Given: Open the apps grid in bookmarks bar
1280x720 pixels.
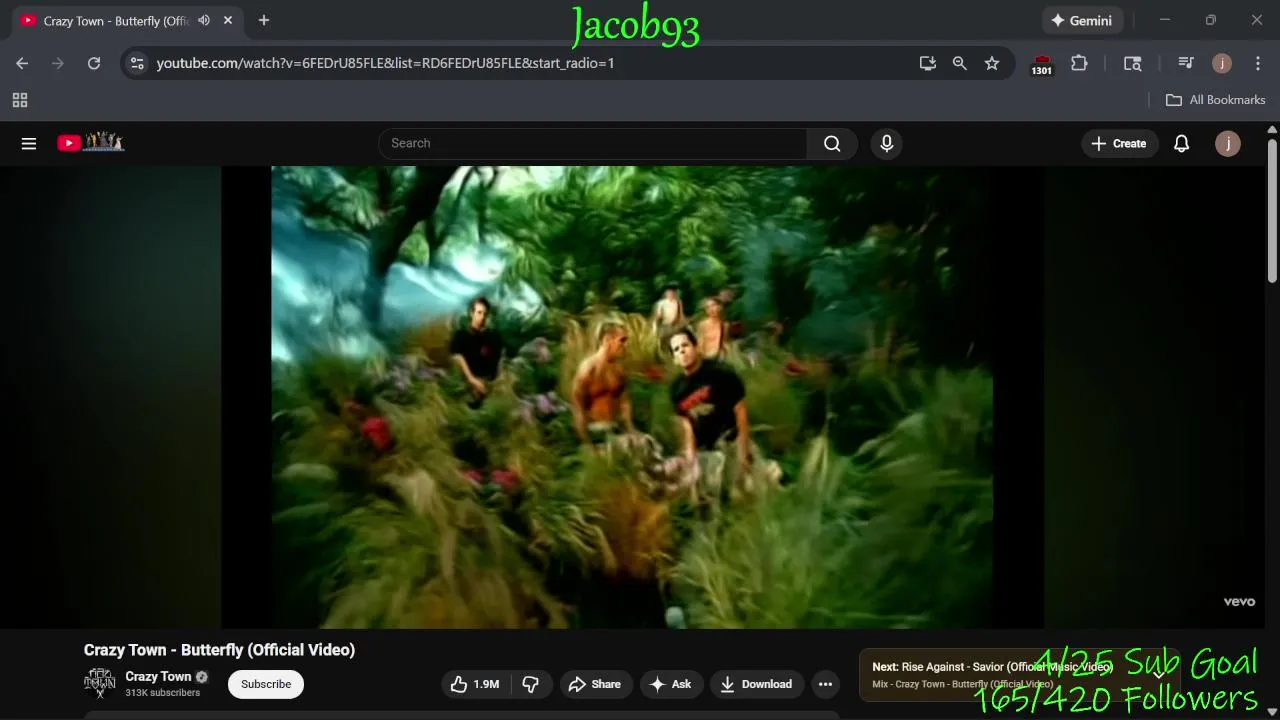Looking at the screenshot, I should point(20,100).
